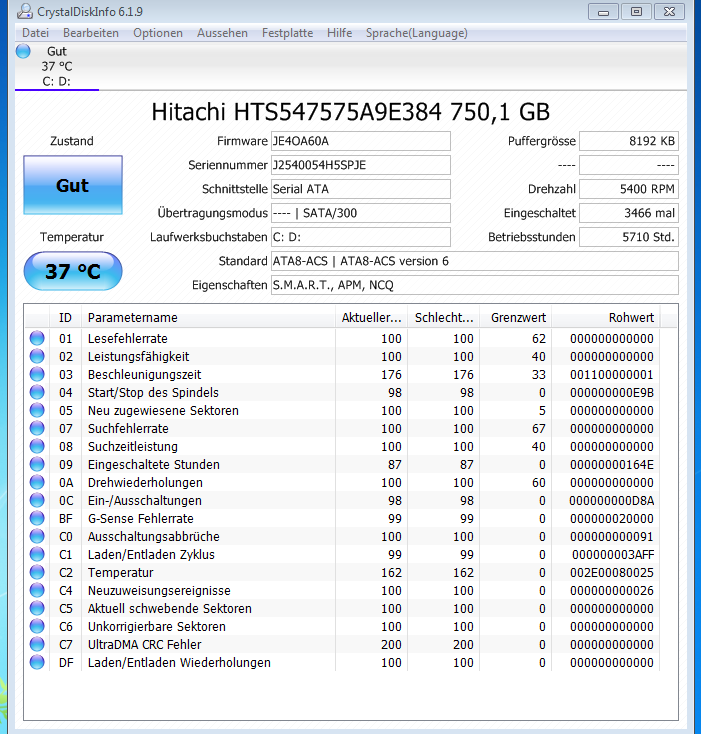Minimize the CrystalDiskInfo window
The image size is (701, 734).
(x=603, y=12)
